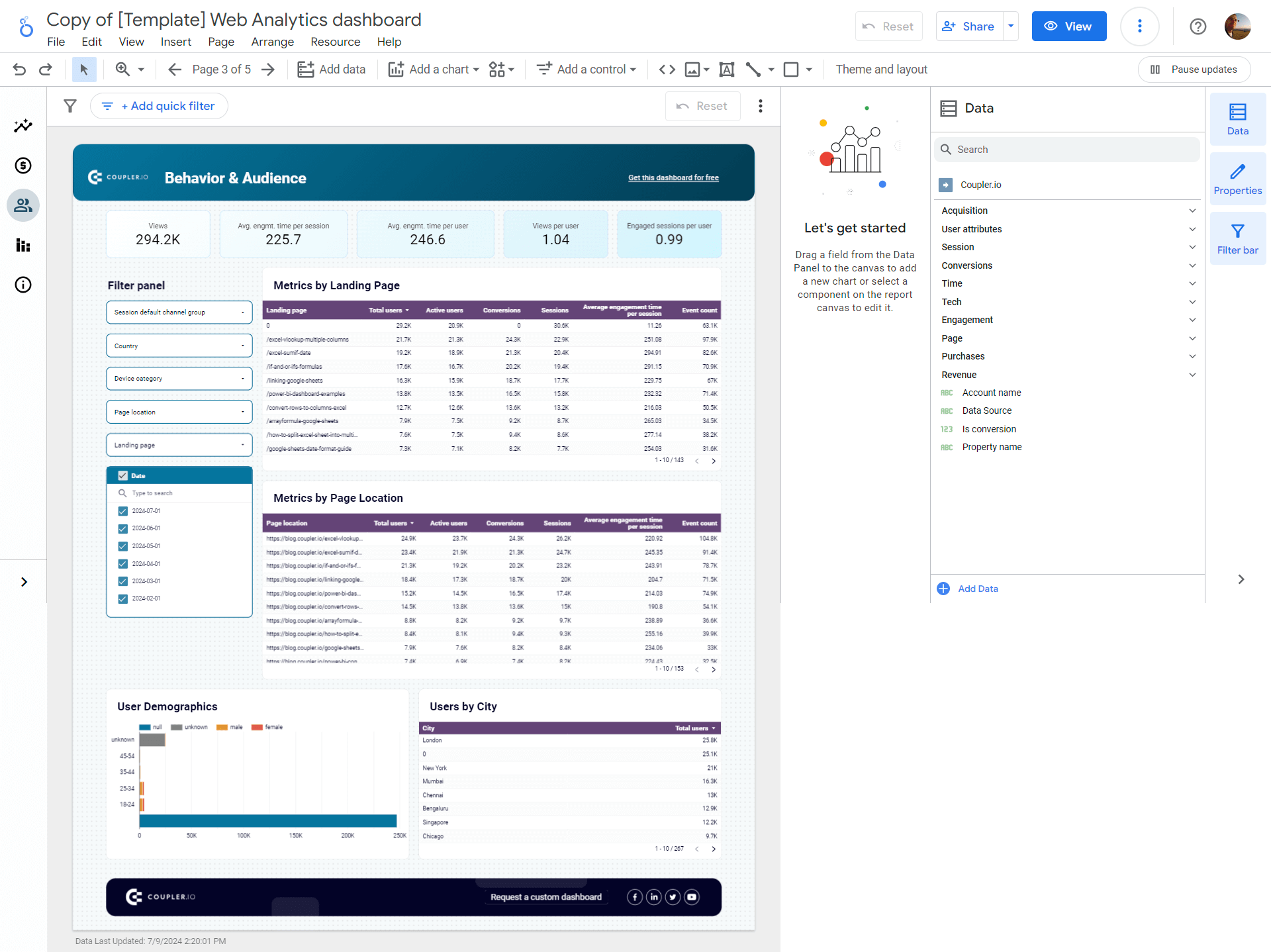Insert a text box icon
Viewport: 1271px width, 952px height.
pyautogui.click(x=726, y=70)
